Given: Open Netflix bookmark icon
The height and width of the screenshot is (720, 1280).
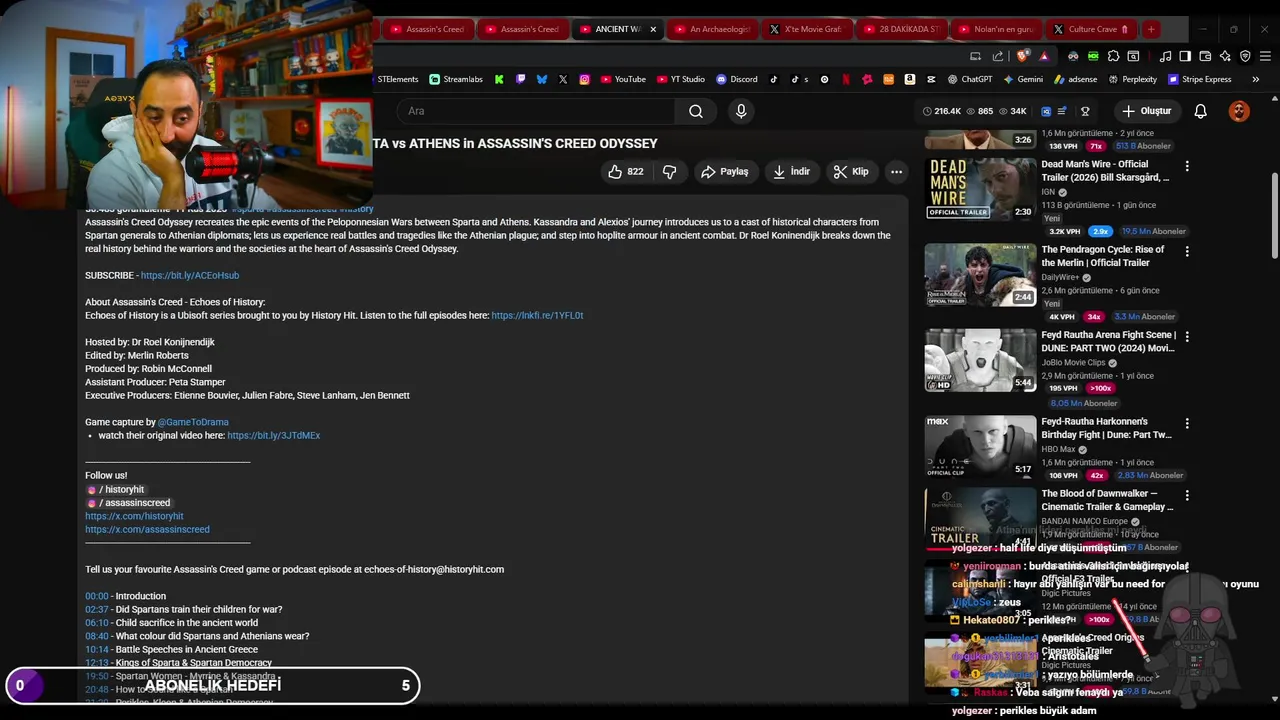Looking at the screenshot, I should 846,79.
